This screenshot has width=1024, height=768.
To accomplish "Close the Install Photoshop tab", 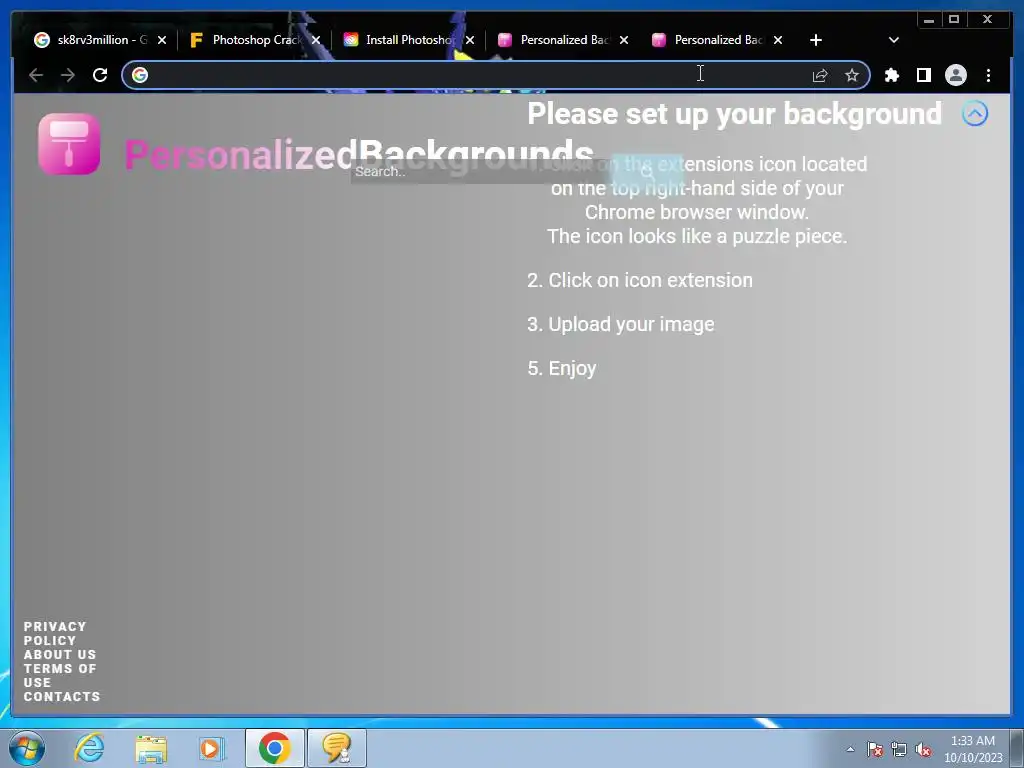I will point(470,40).
